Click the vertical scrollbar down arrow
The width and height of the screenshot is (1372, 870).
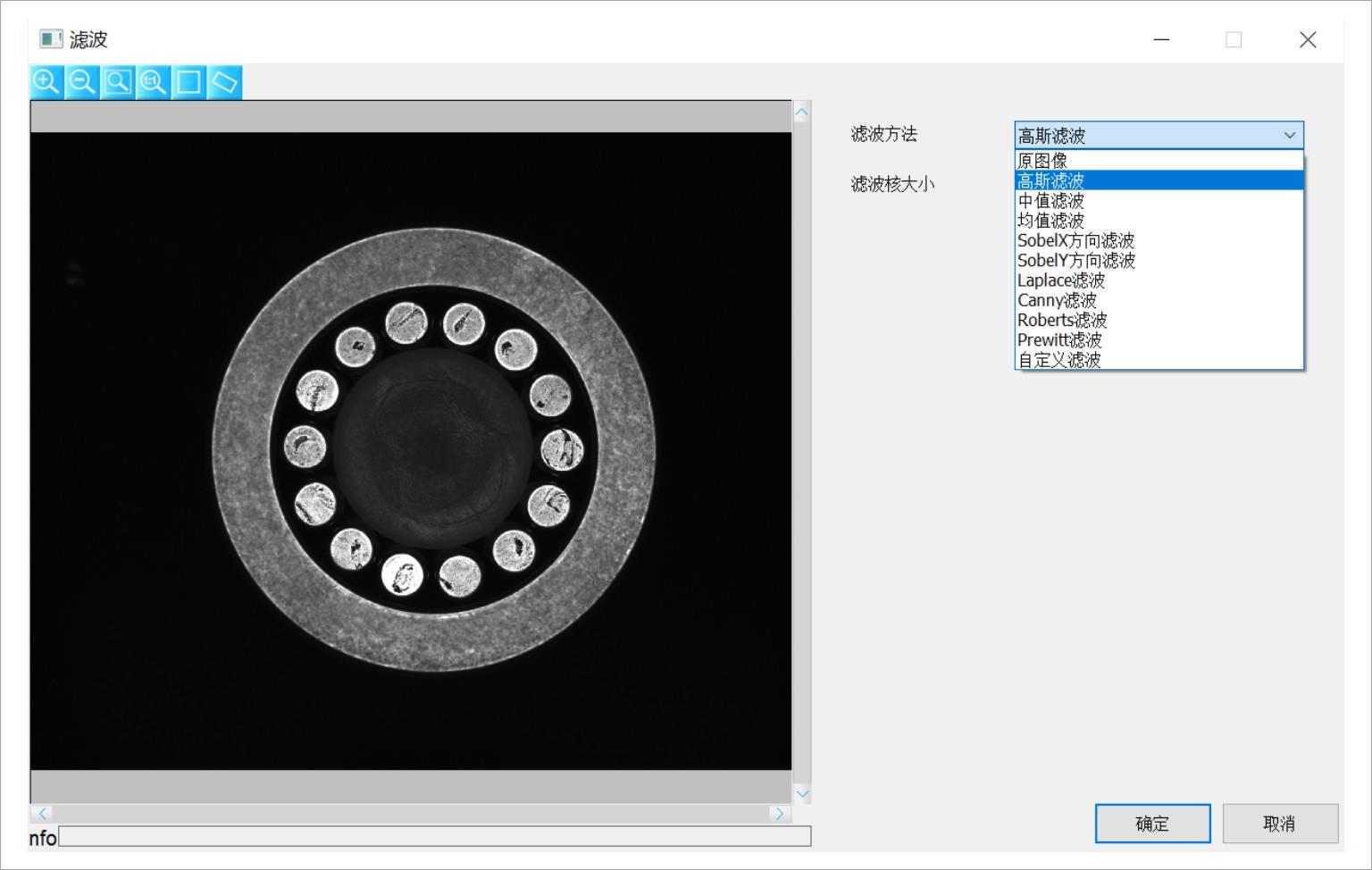801,793
